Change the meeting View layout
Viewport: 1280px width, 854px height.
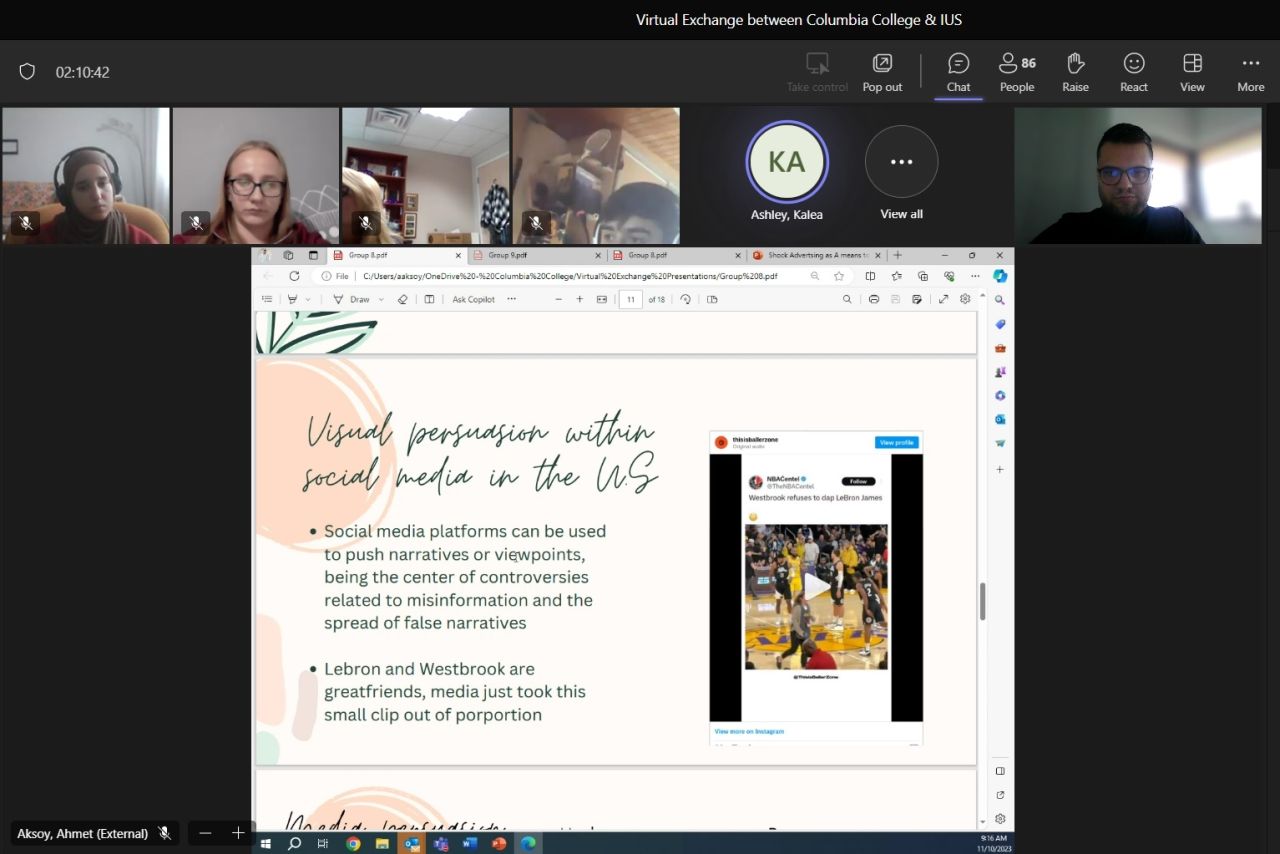click(x=1192, y=73)
